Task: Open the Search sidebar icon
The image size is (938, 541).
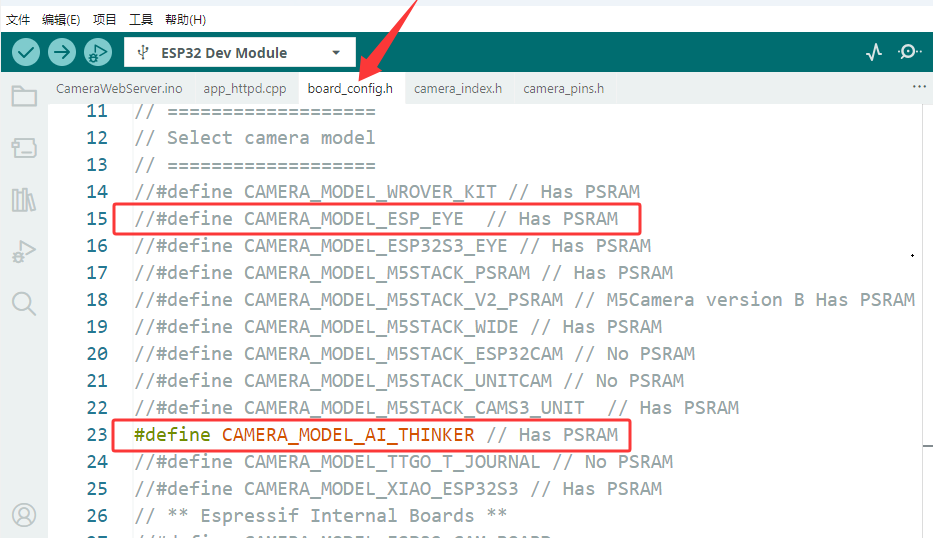Action: click(24, 303)
